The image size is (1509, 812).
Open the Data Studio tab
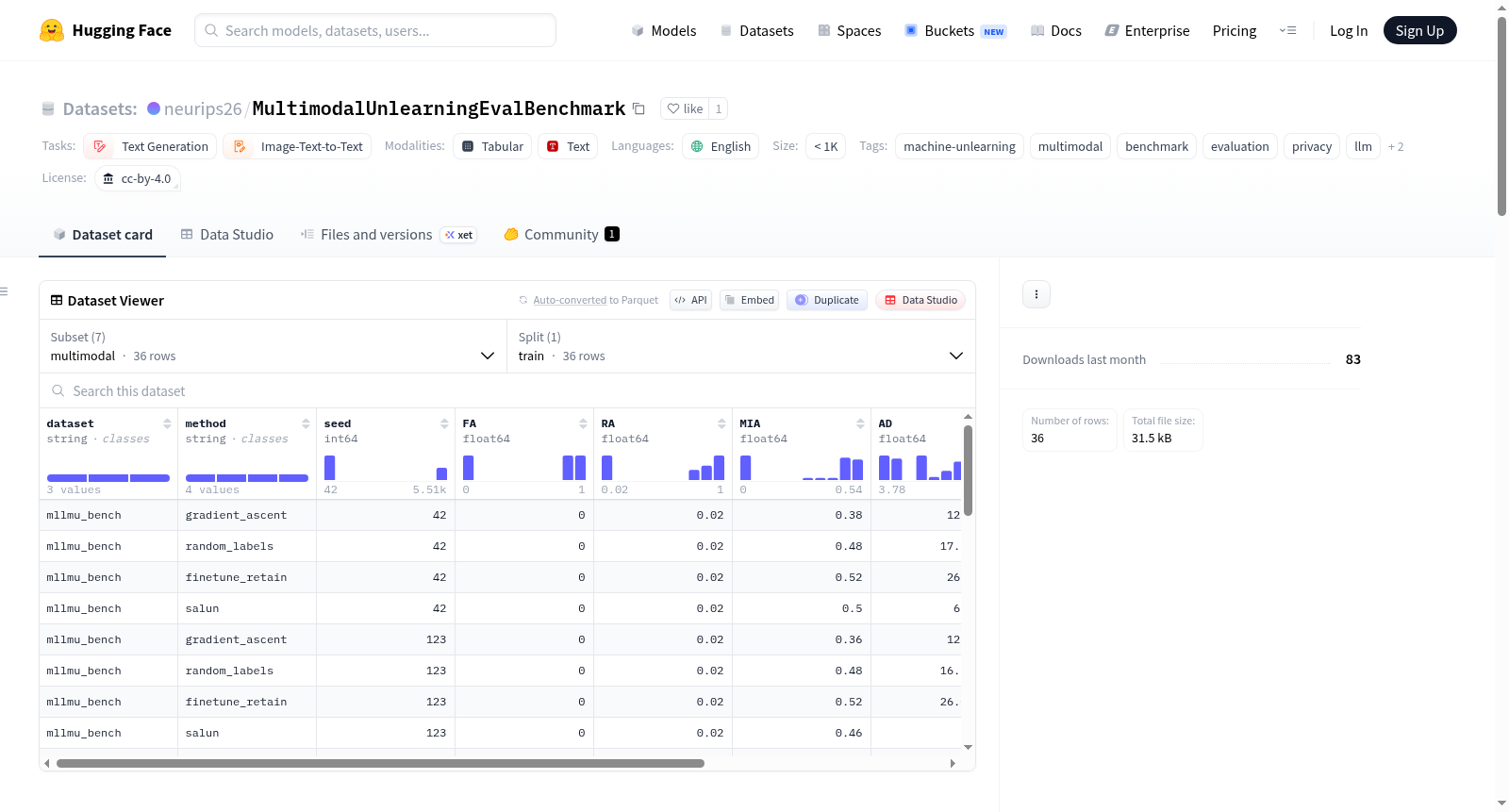(227, 235)
